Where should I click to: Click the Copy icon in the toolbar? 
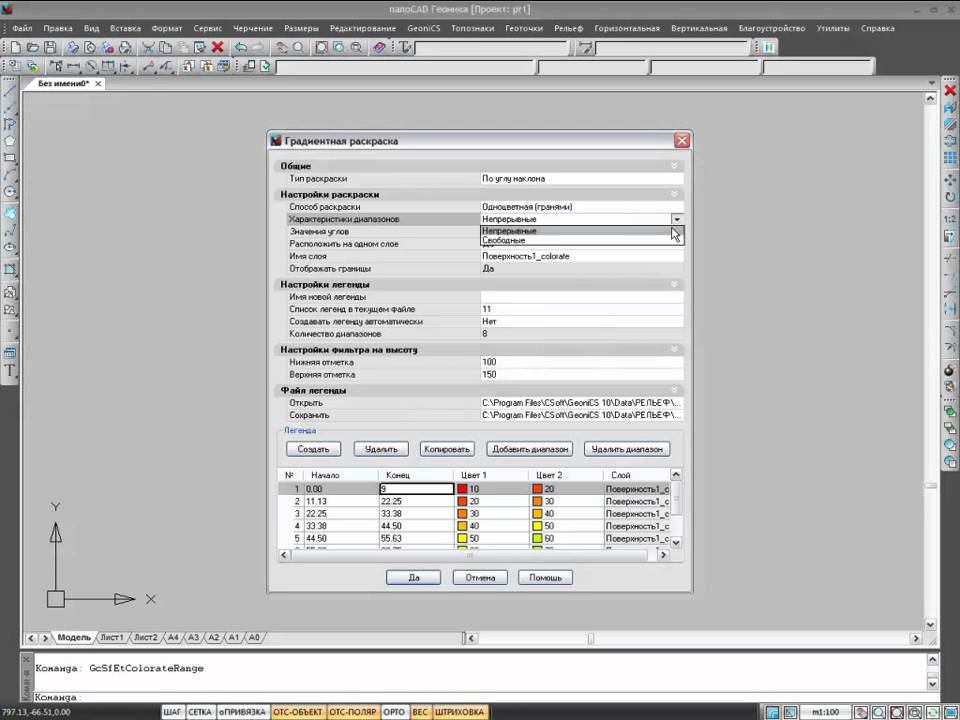point(165,47)
